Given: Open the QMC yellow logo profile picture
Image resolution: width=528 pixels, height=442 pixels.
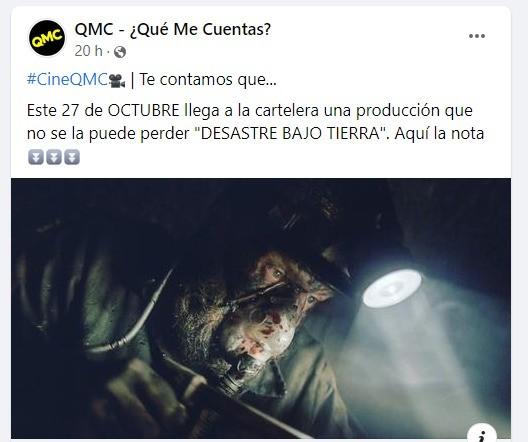Looking at the screenshot, I should coord(47,38).
